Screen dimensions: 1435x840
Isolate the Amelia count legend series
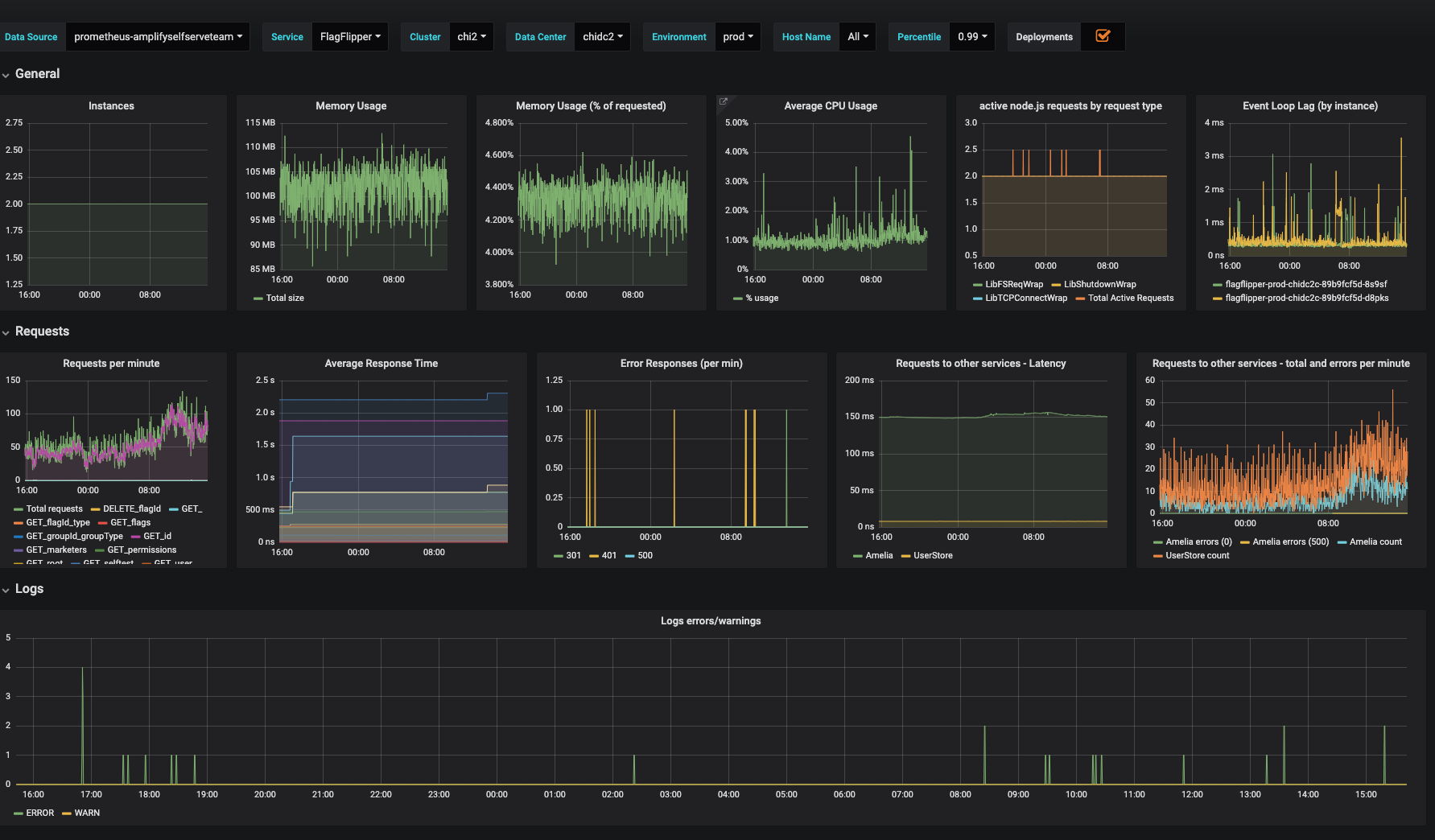point(1375,542)
